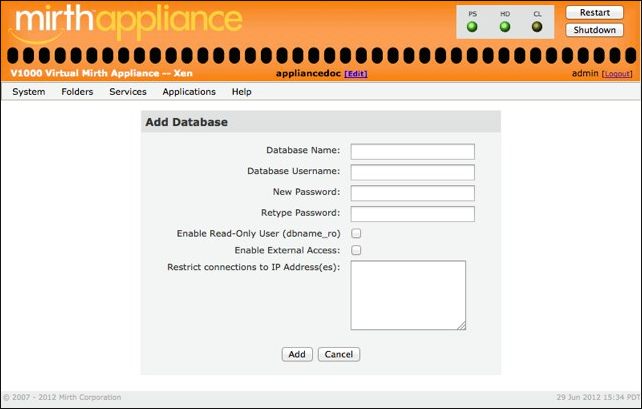Viewport: 642px width, 409px height.
Task: Open the System menu
Action: pos(29,92)
